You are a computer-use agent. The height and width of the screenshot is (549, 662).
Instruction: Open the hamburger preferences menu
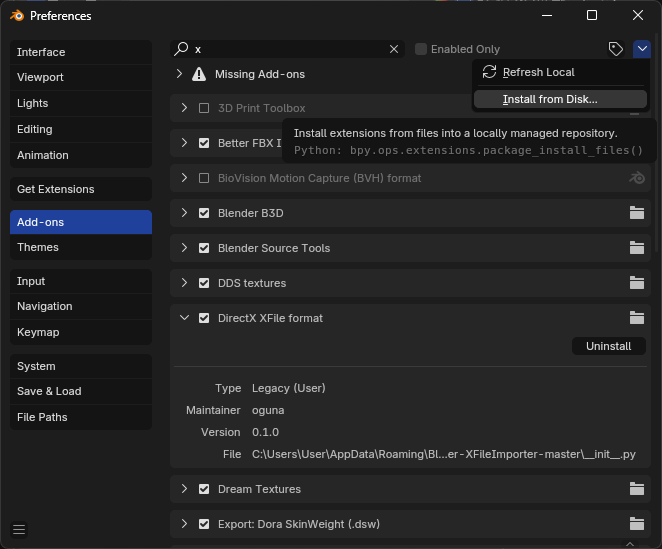[19, 530]
